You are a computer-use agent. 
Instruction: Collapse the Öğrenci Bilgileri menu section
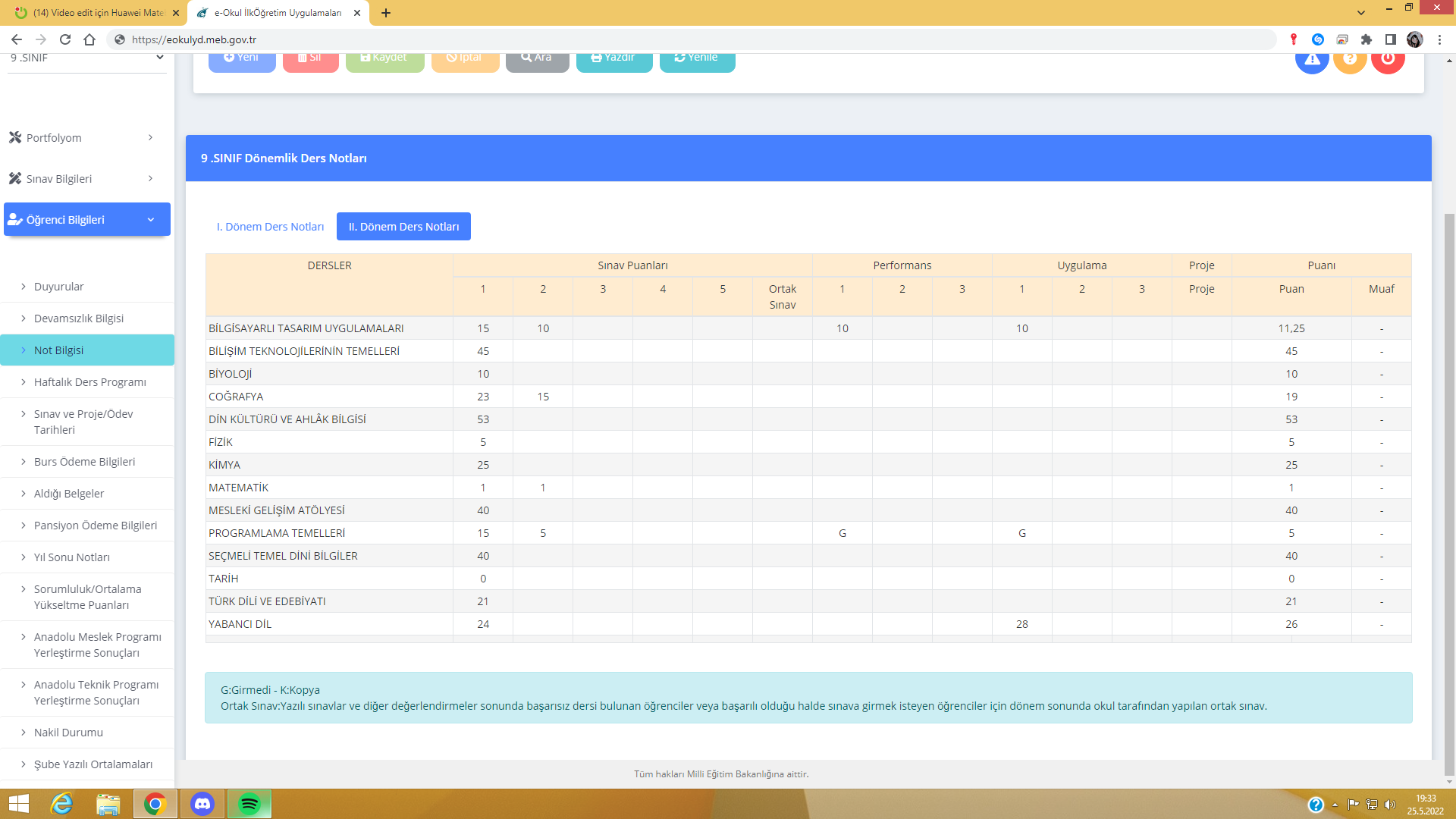(86, 219)
